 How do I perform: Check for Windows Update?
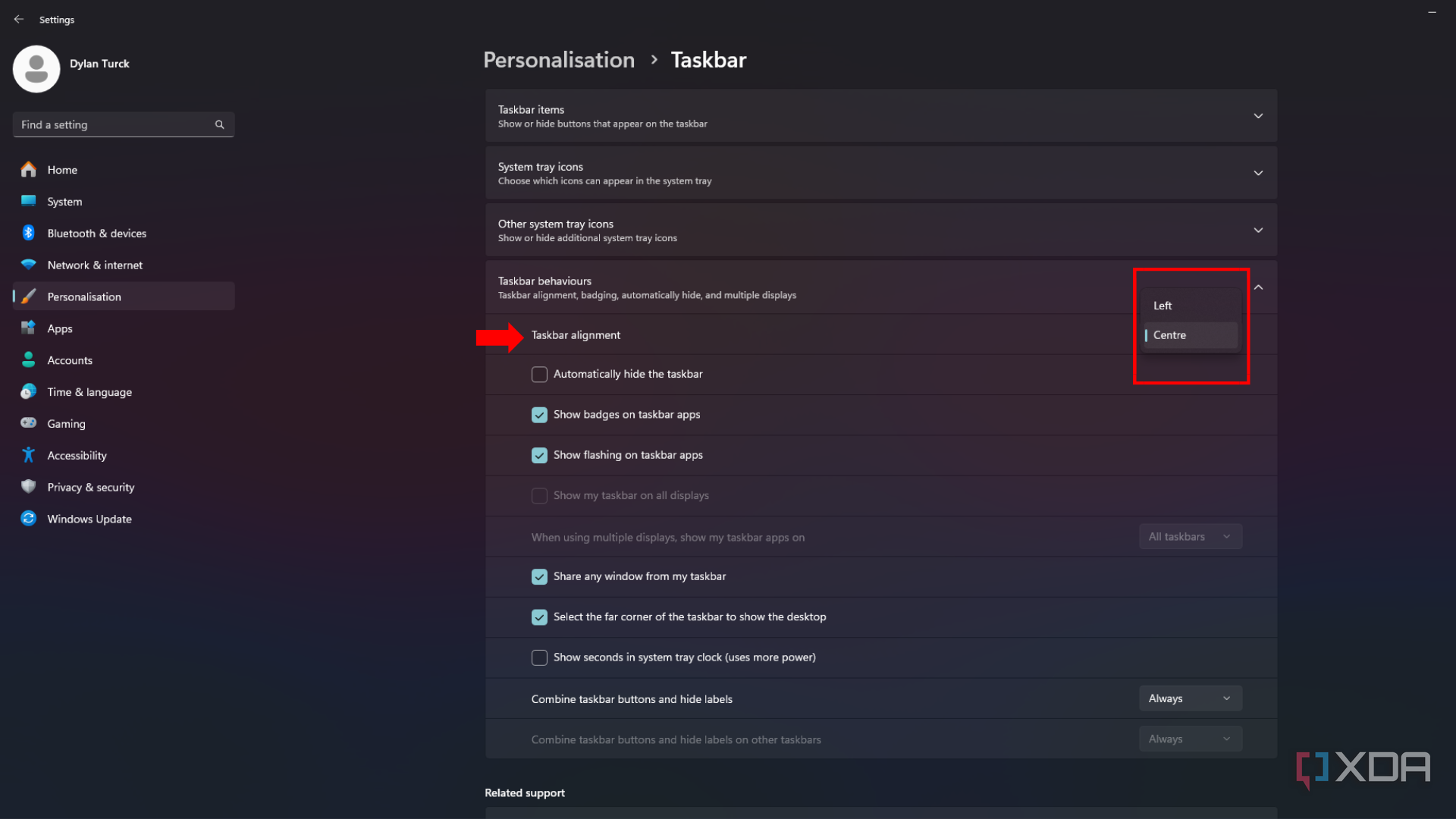point(89,519)
